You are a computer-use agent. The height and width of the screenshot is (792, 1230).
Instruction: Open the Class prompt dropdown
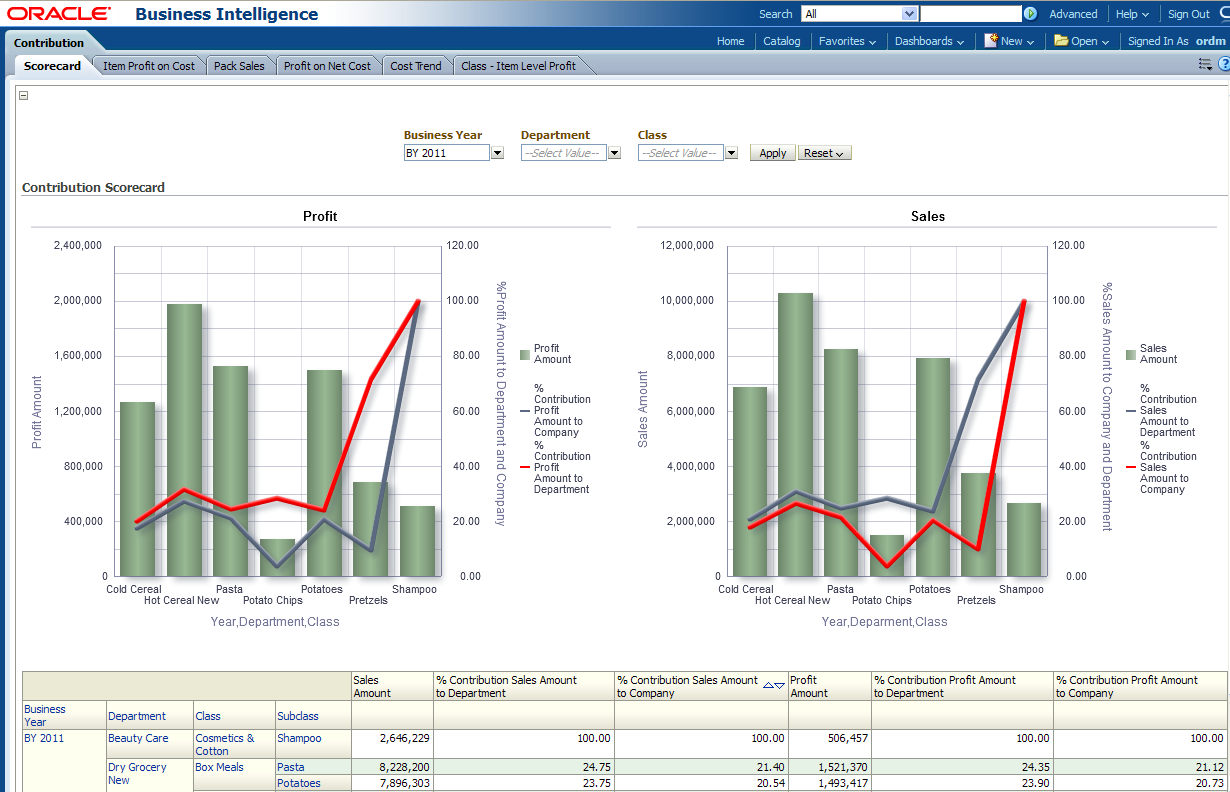click(x=731, y=153)
